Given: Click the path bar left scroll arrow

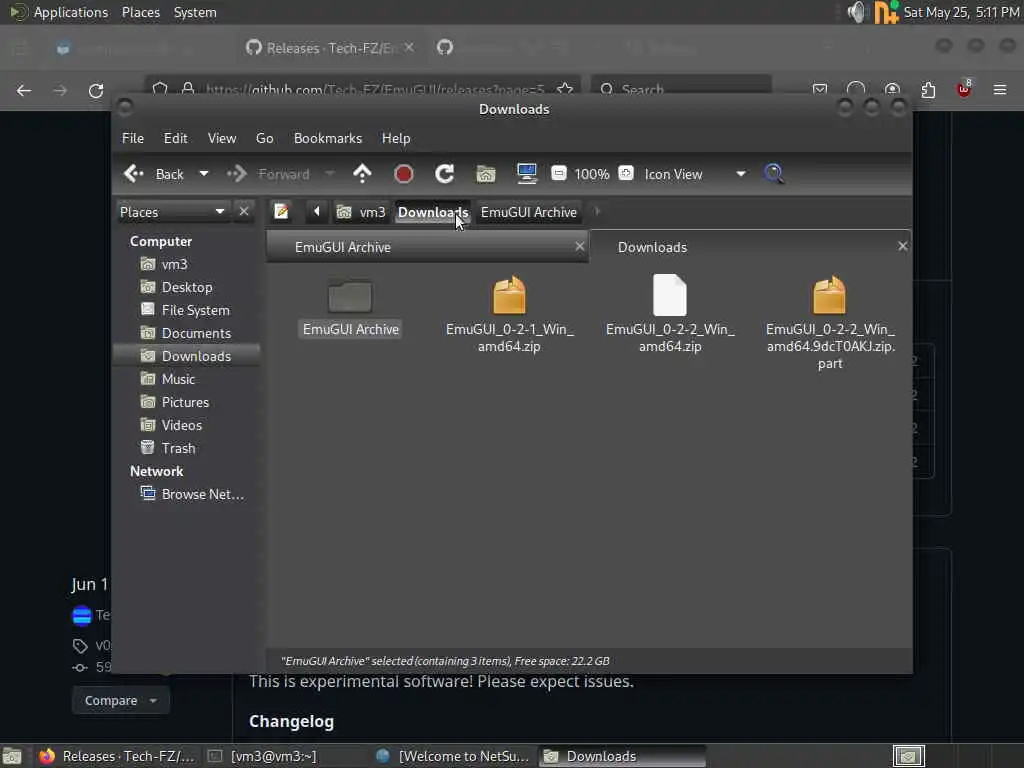Looking at the screenshot, I should tap(317, 212).
